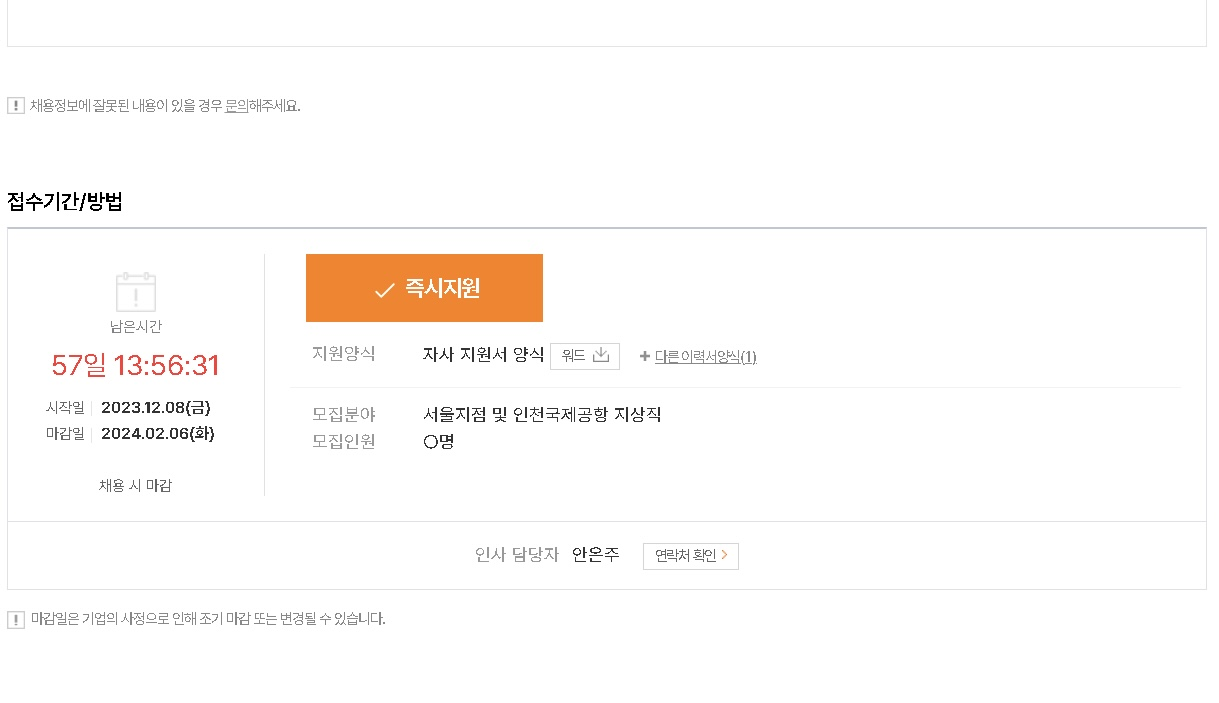The width and height of the screenshot is (1219, 703).
Task: Open 연락처 확인 for the HR contact
Action: click(691, 556)
